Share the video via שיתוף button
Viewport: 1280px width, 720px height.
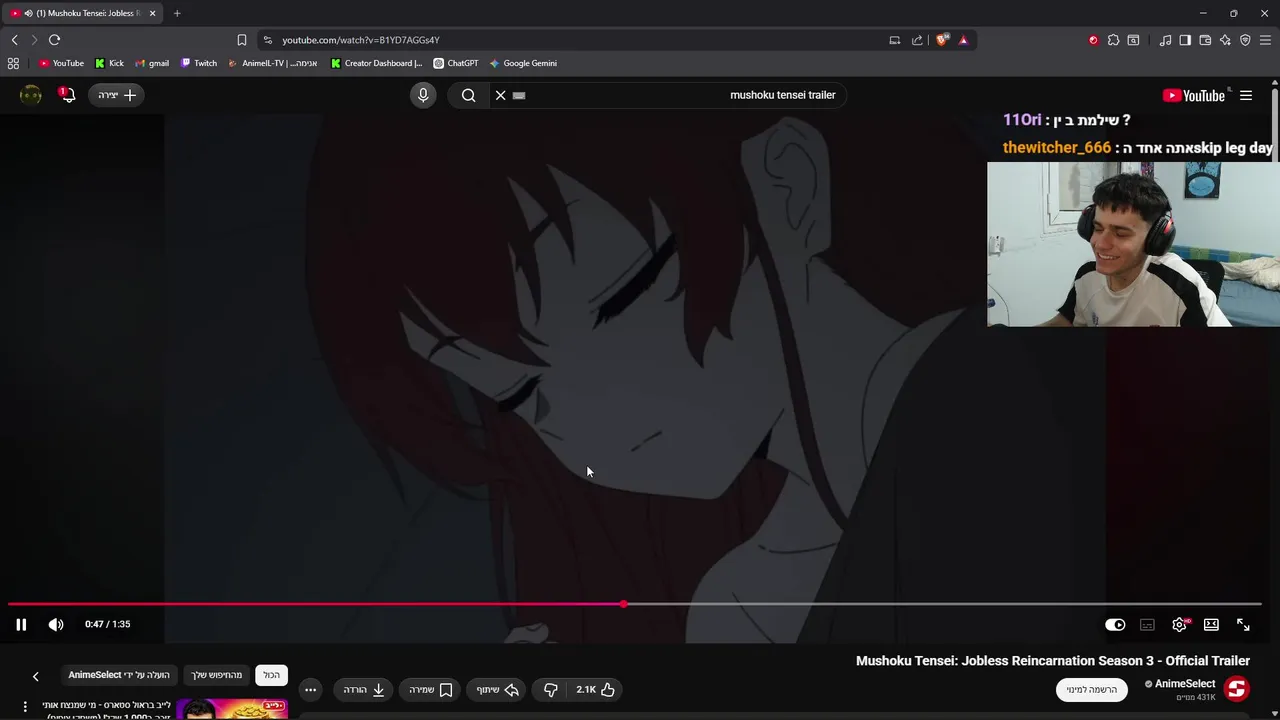[x=497, y=689]
